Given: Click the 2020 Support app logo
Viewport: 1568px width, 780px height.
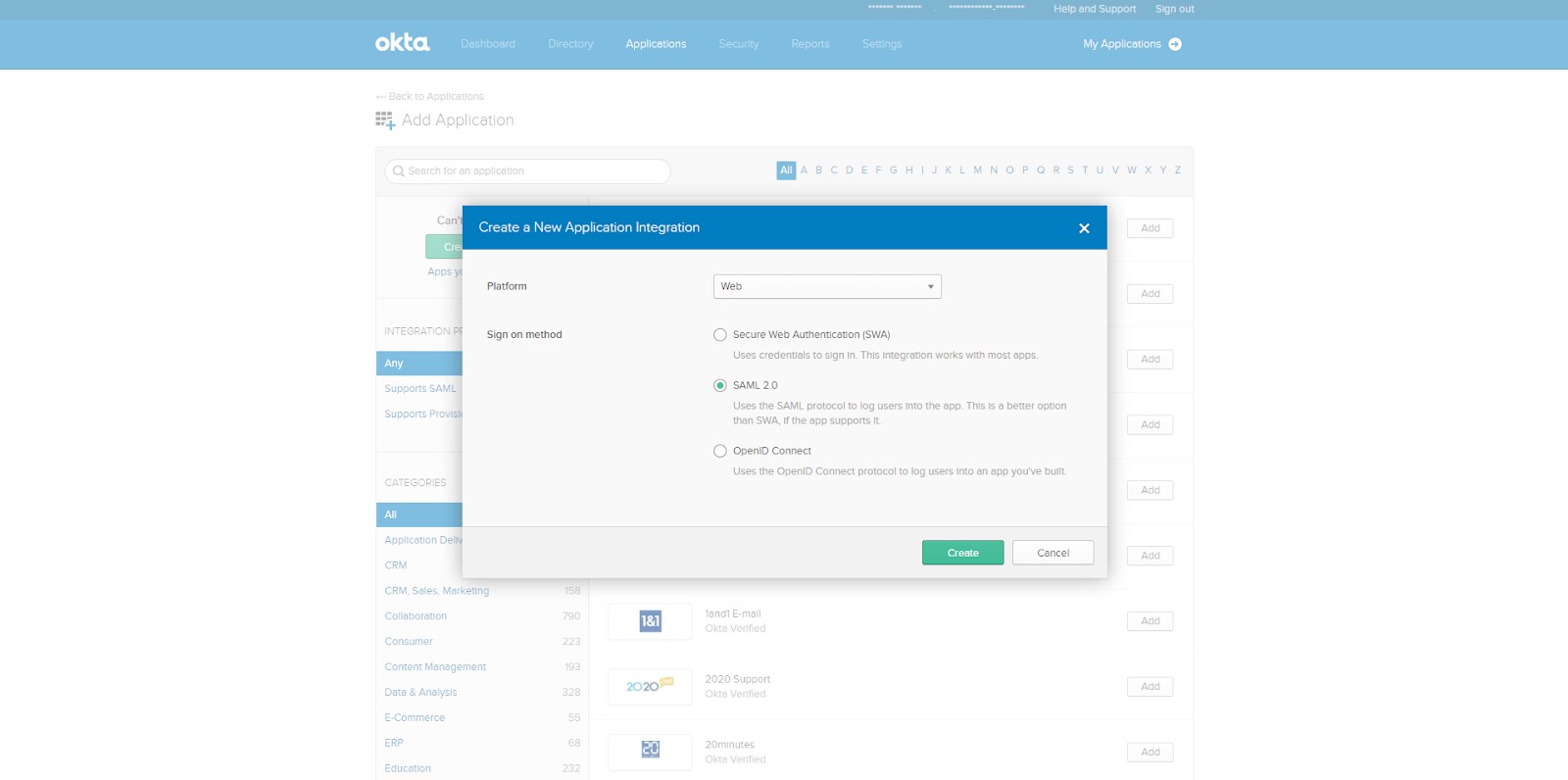Looking at the screenshot, I should click(650, 687).
